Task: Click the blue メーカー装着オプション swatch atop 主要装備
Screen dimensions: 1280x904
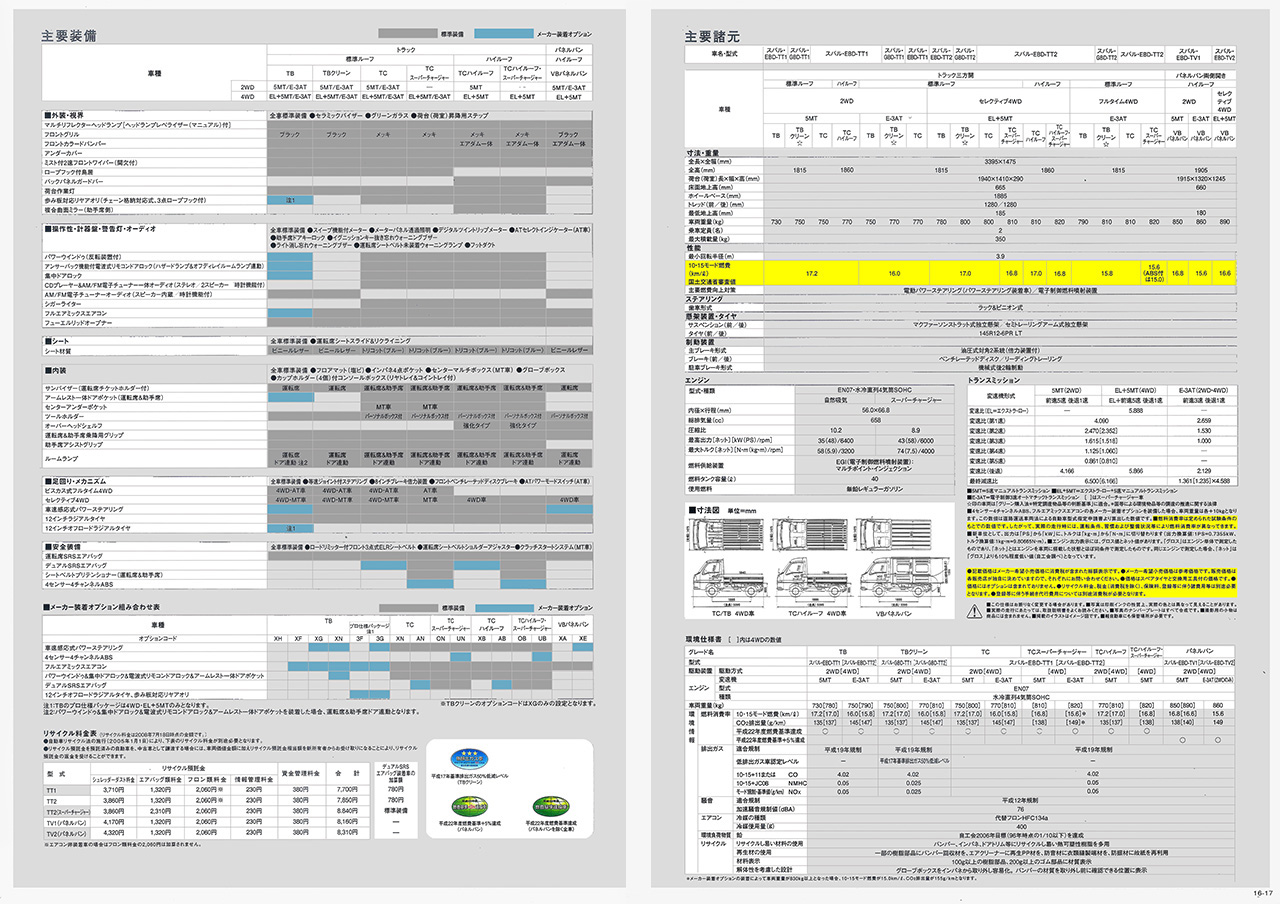Action: click(504, 33)
